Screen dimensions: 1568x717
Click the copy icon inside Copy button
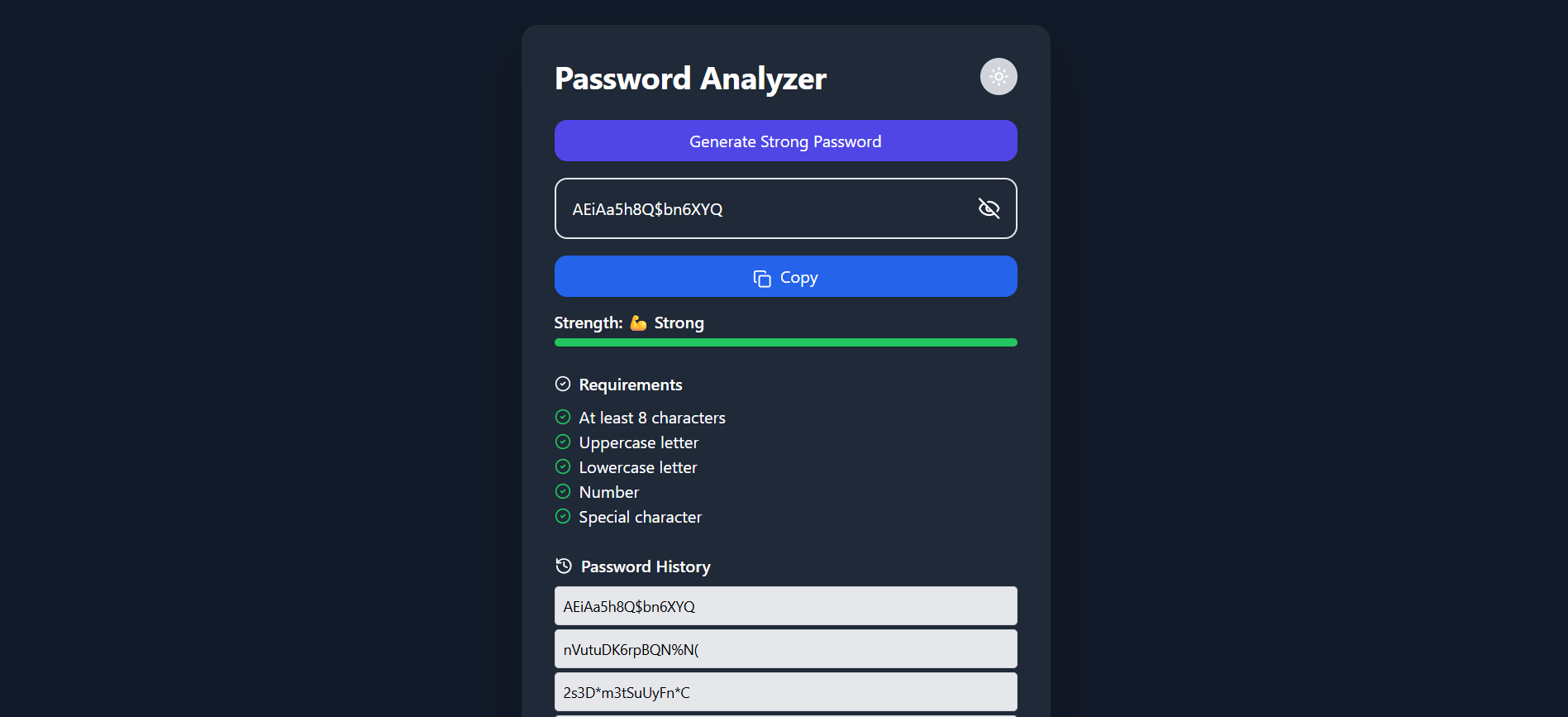(x=761, y=278)
